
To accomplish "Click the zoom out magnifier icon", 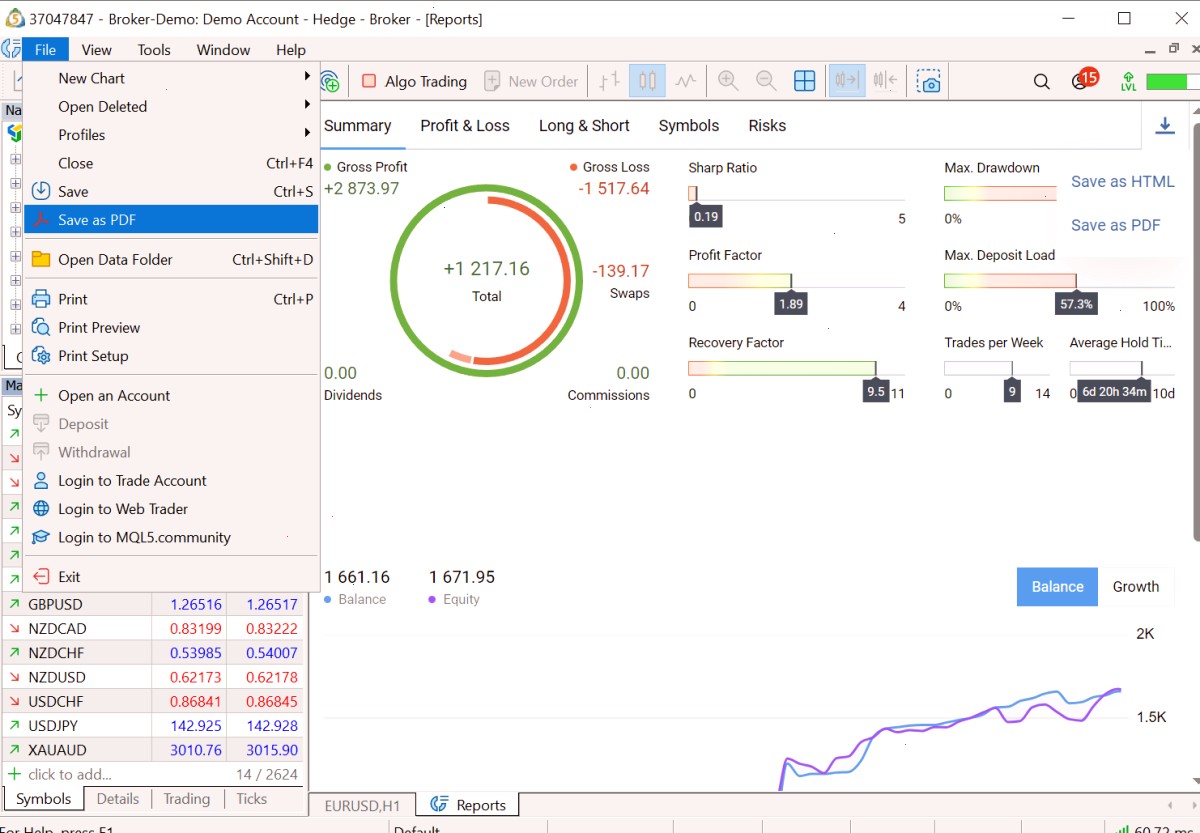I will pos(766,81).
